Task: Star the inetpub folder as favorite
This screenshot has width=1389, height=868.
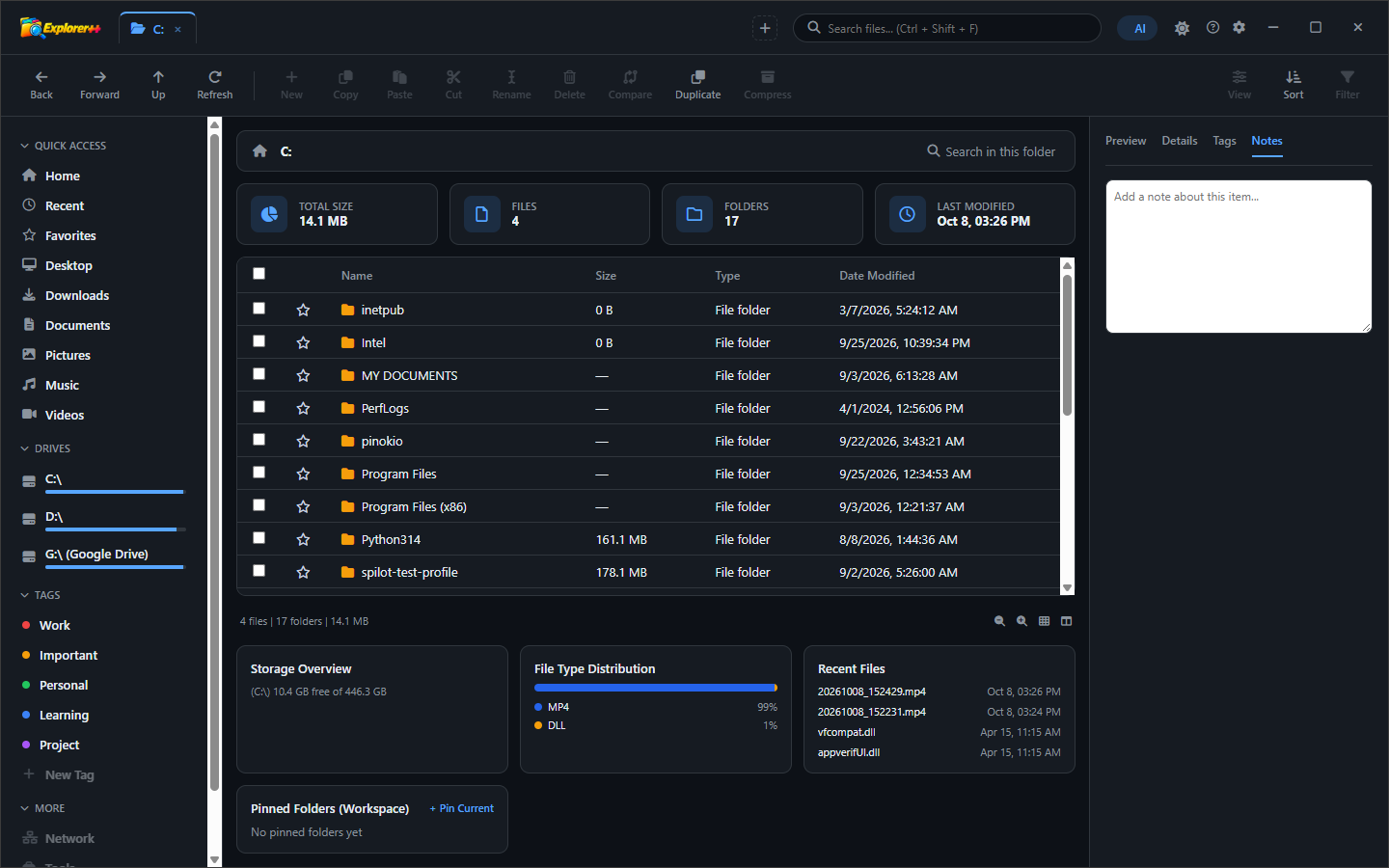Action: 303,310
